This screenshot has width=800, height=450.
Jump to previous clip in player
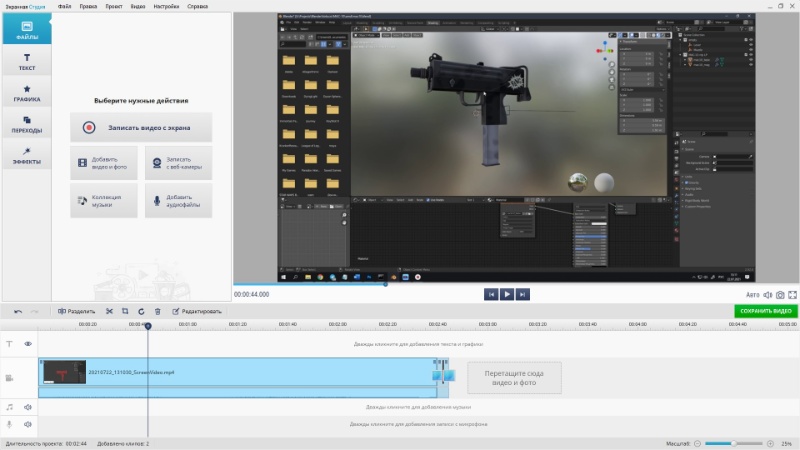point(491,294)
